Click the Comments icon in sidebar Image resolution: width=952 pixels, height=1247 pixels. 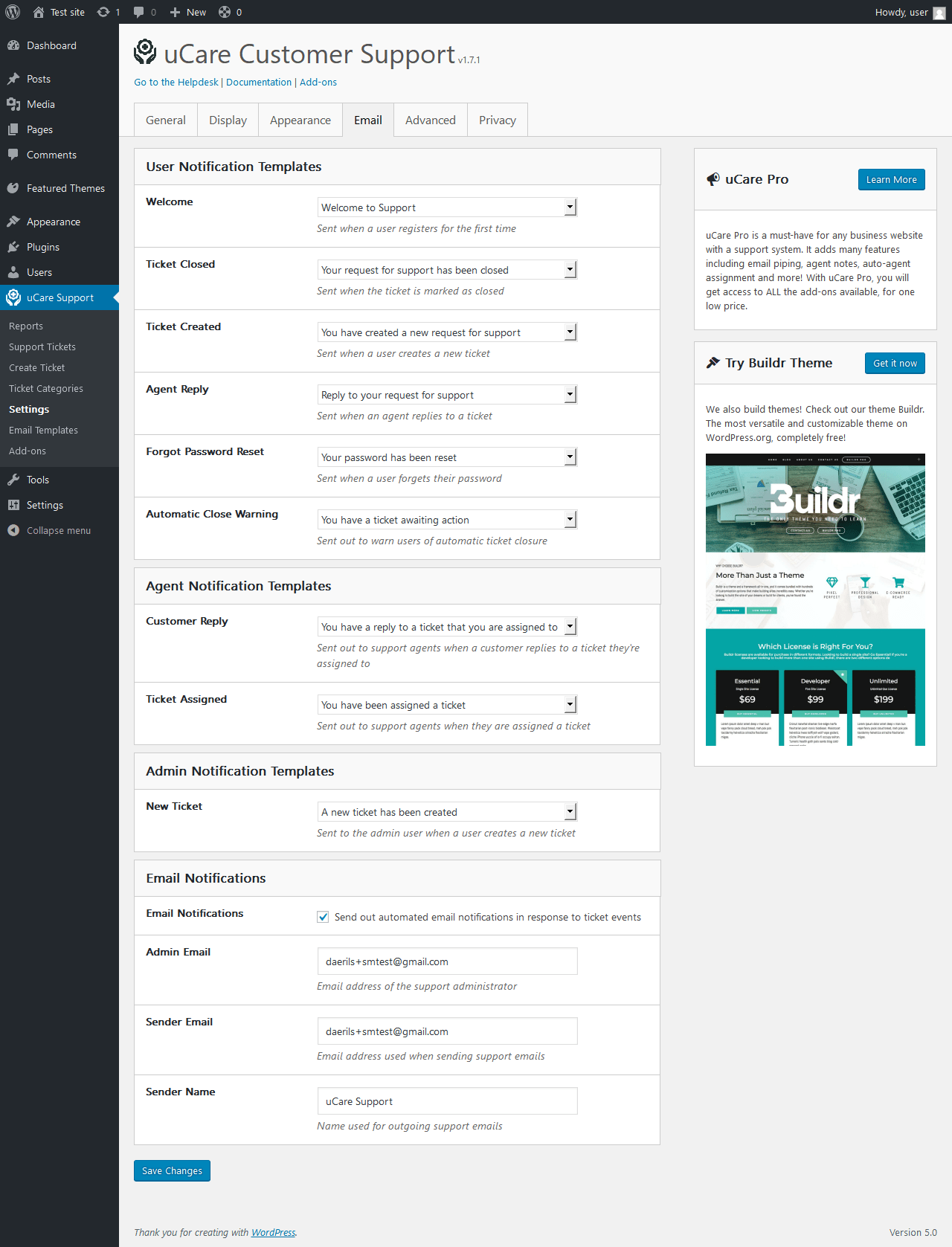(x=13, y=155)
